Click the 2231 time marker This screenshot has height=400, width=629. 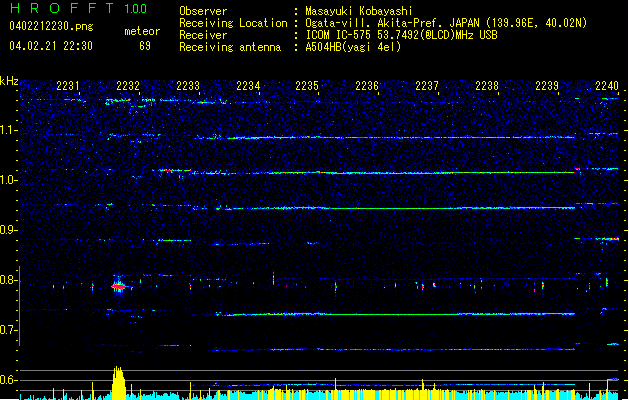click(68, 85)
